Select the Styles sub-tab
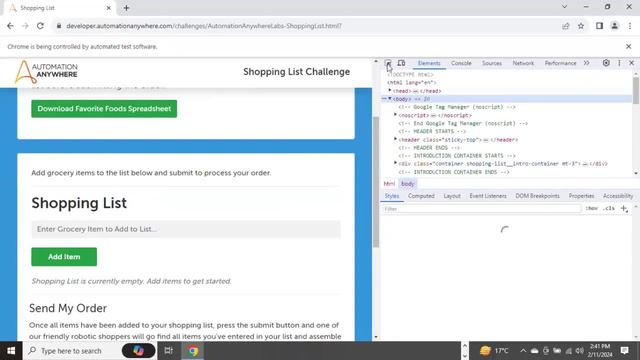Image resolution: width=640 pixels, height=360 pixels. pos(392,196)
